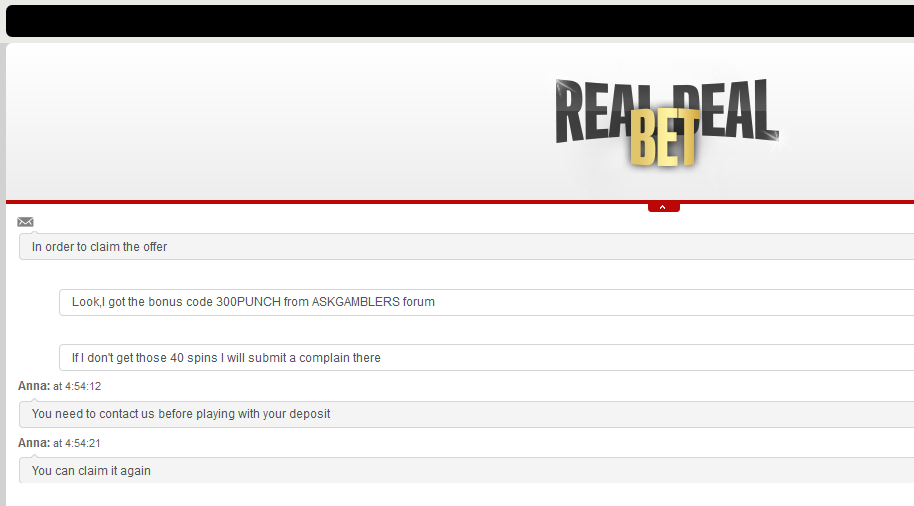
Task: Click 'Anna: at 4:54:21' timestamp label
Action: tap(59, 443)
